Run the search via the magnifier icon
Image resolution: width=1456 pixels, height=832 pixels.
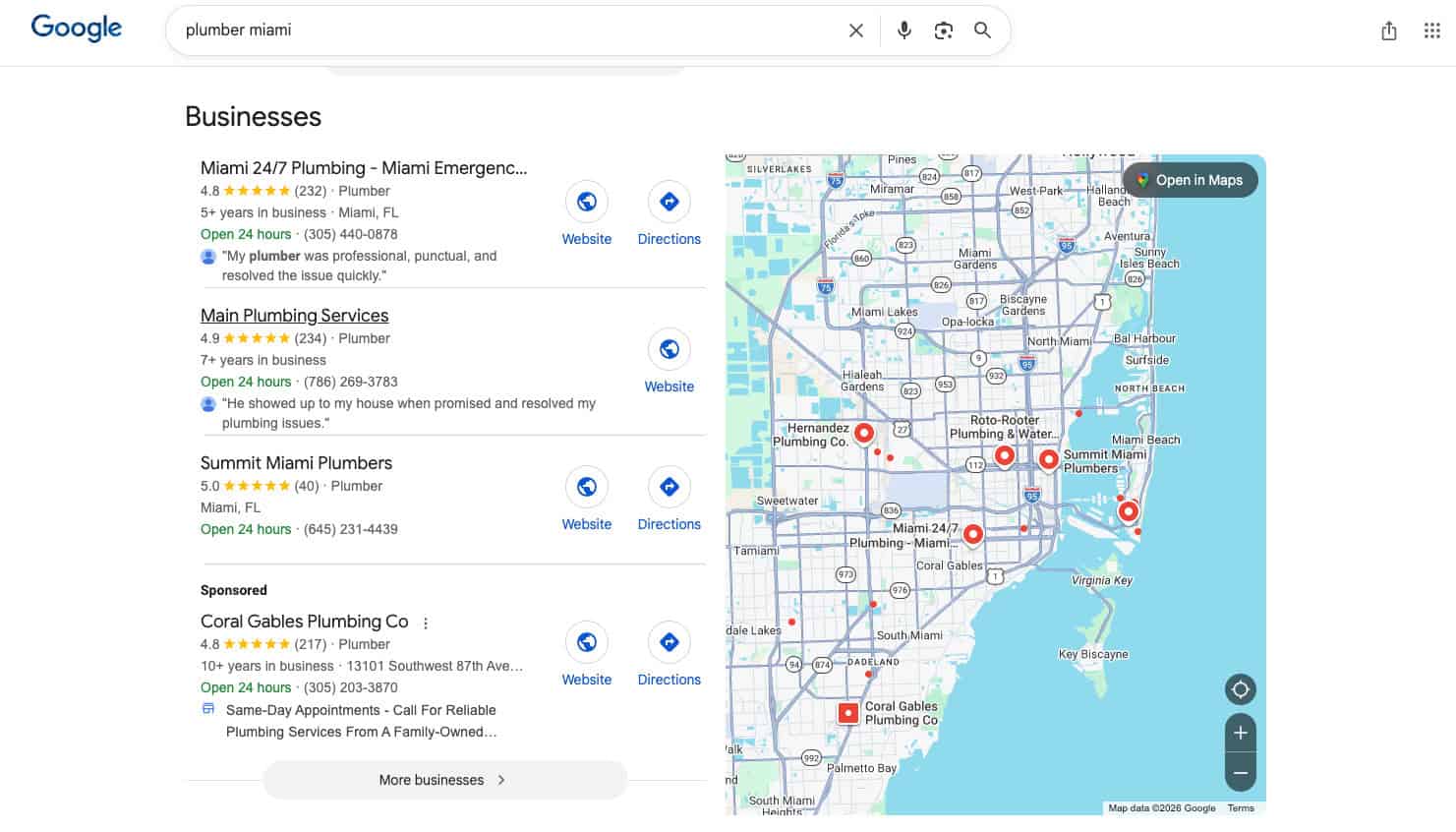click(982, 30)
